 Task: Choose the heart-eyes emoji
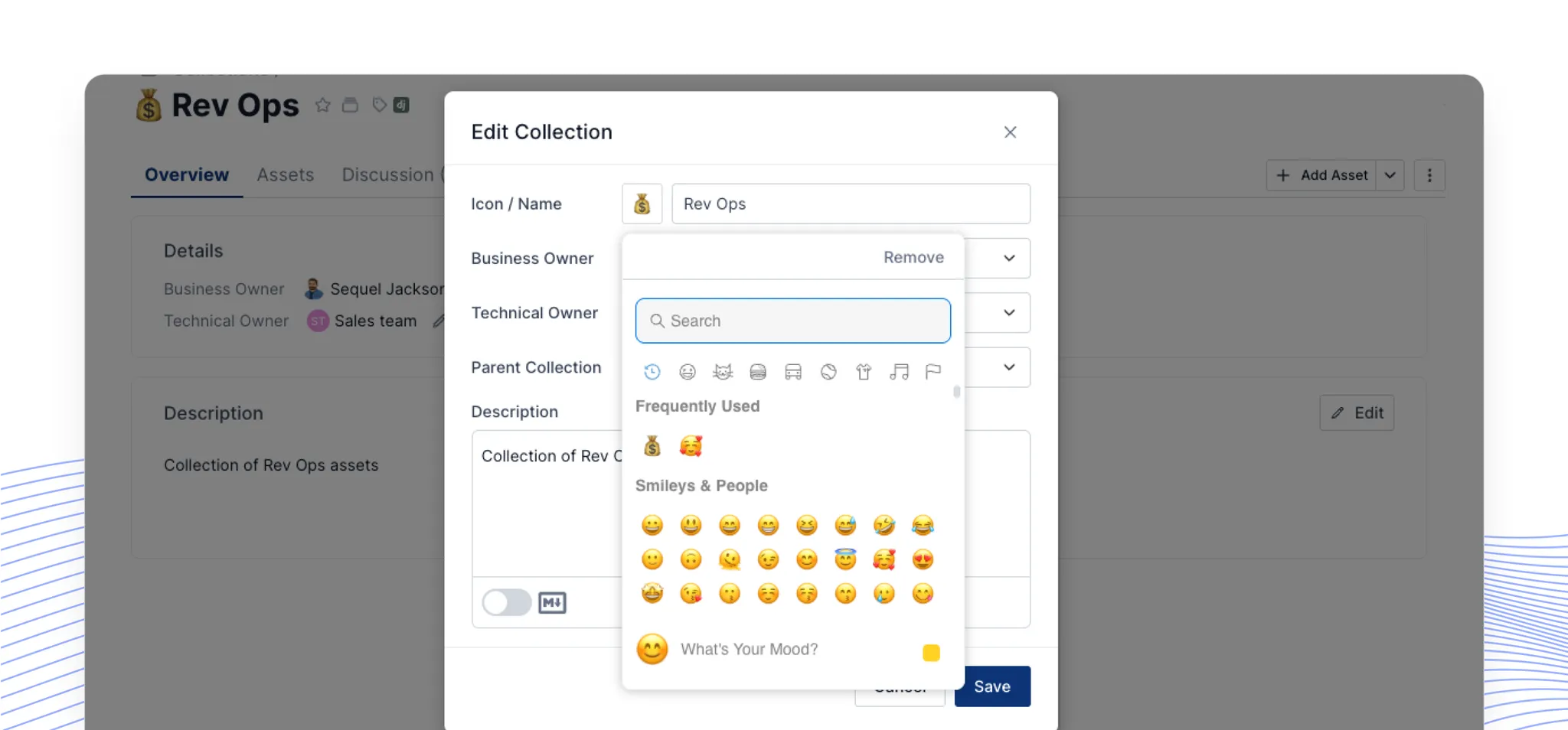pos(923,560)
